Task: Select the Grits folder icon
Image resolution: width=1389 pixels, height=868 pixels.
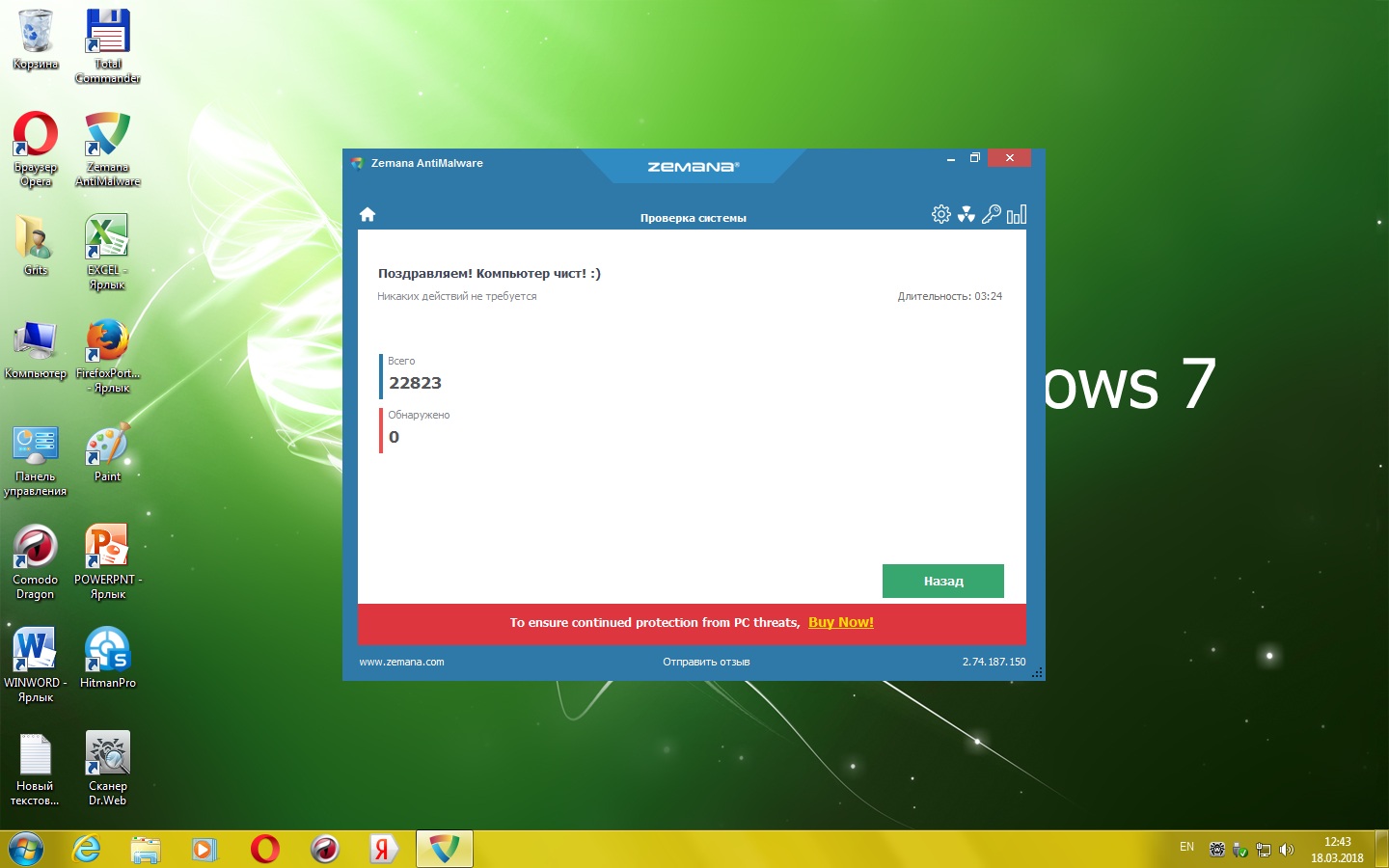Action: click(36, 246)
